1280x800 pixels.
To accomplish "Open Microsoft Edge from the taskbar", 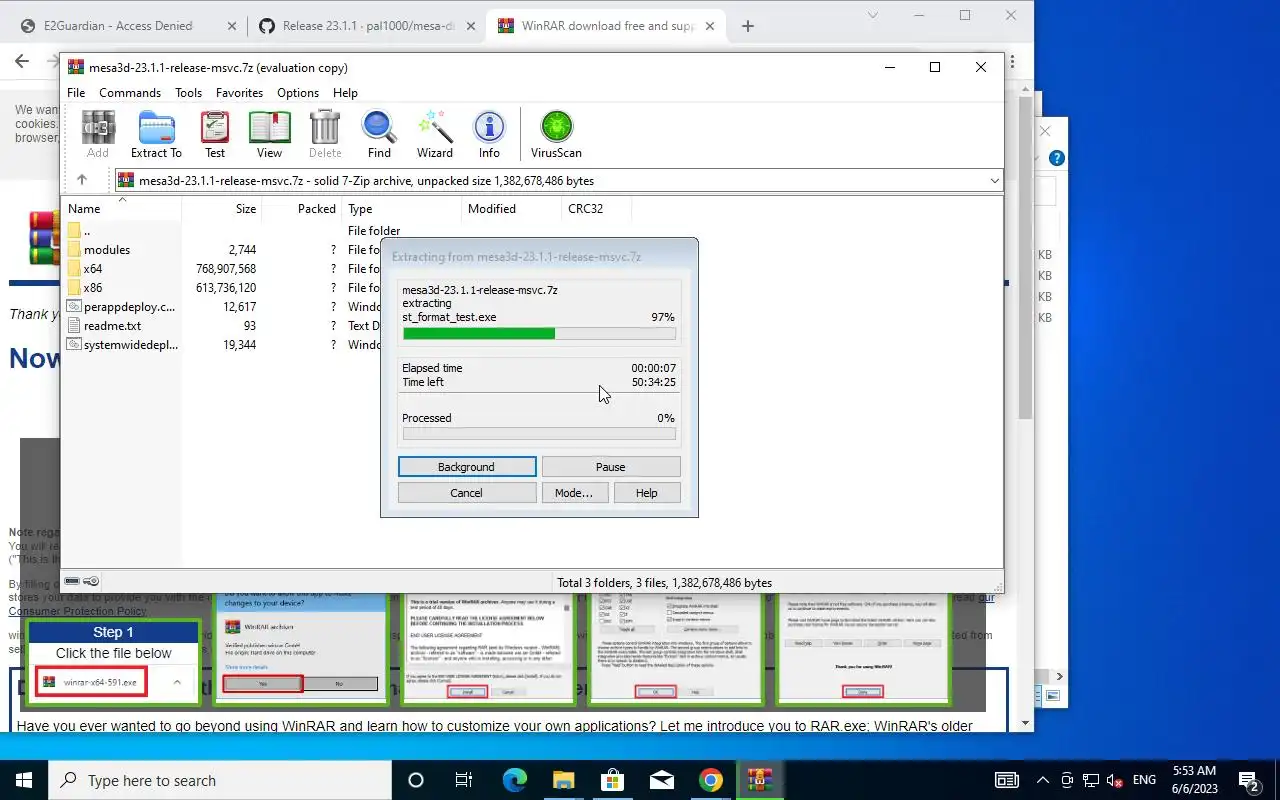I will click(514, 780).
